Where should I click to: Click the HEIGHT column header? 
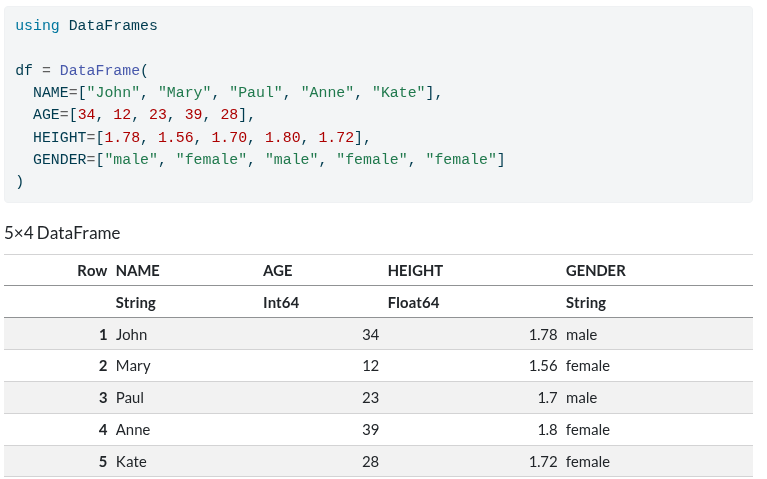[x=415, y=270]
